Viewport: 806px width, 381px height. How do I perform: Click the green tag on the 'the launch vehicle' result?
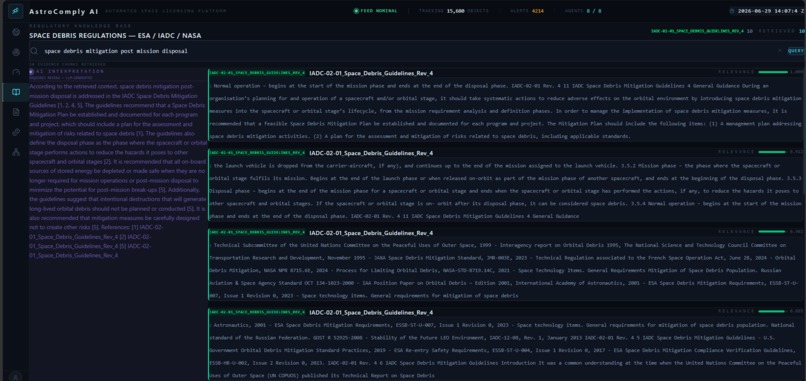258,153
